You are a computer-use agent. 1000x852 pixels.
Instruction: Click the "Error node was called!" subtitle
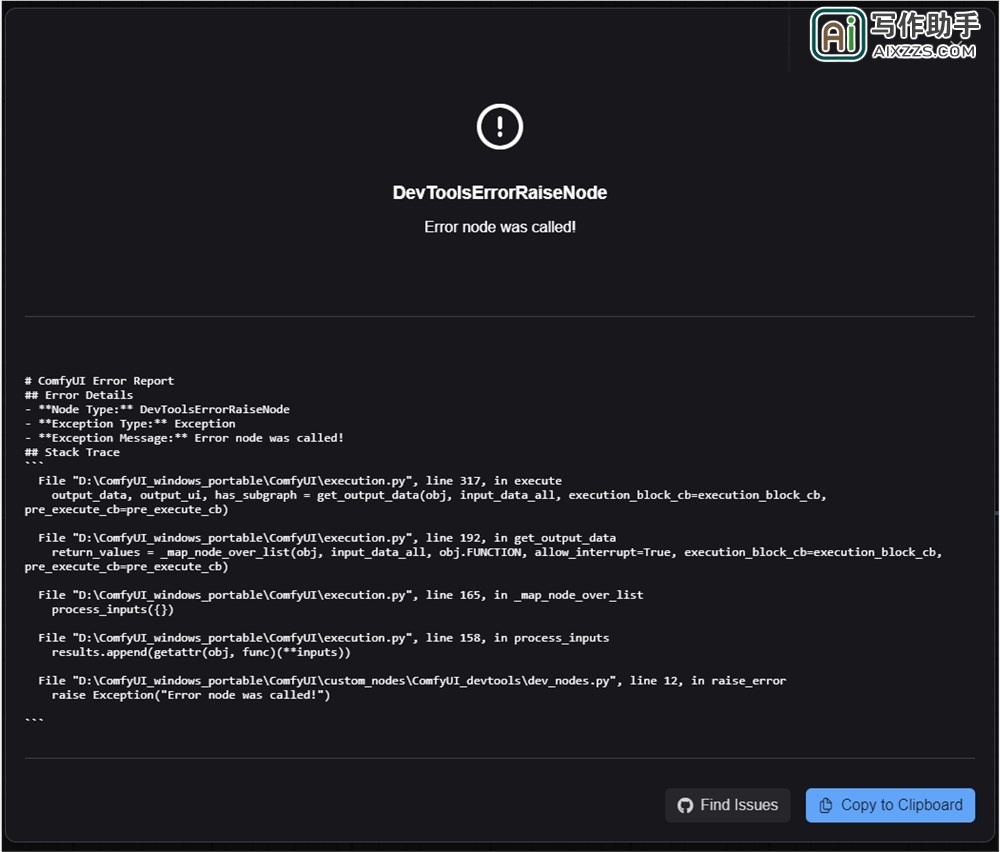(499, 227)
